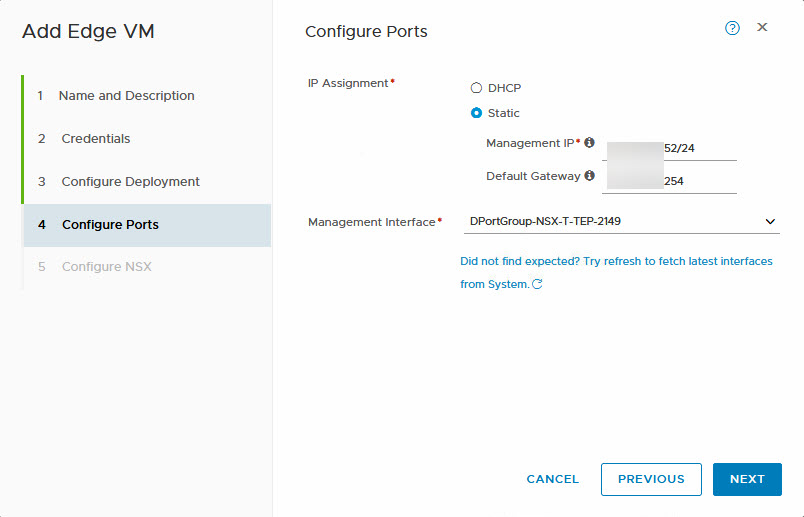Select the DHCP radio button

(477, 88)
